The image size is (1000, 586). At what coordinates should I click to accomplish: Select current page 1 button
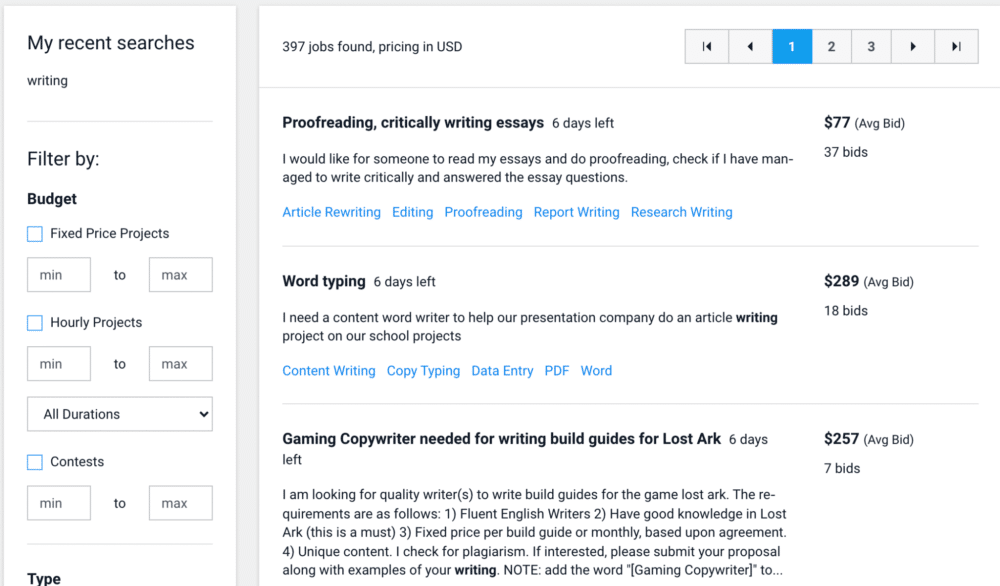[791, 46]
